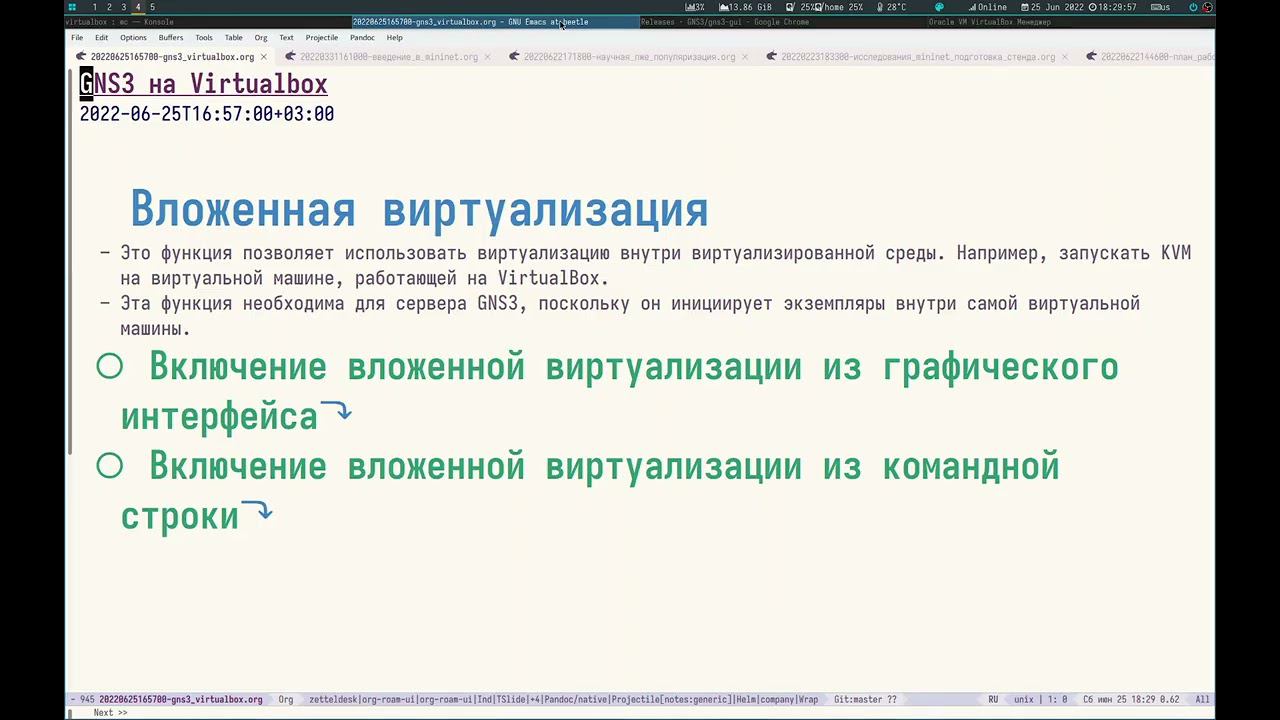Switch to virtual desktop 3
This screenshot has width=1280, height=720.
click(x=124, y=7)
